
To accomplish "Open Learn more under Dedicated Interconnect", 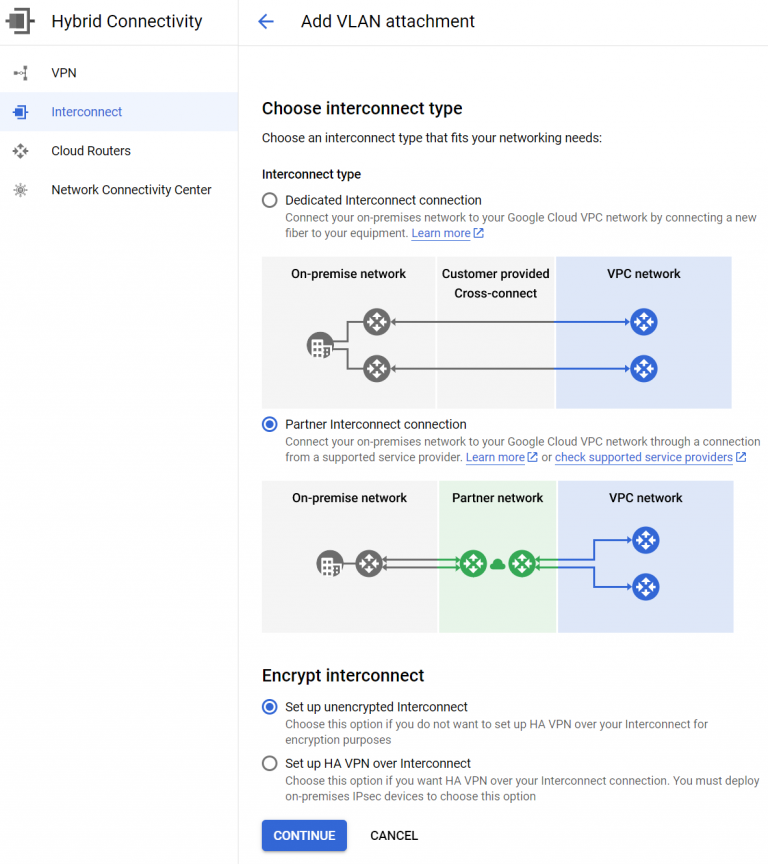I will pyautogui.click(x=440, y=233).
